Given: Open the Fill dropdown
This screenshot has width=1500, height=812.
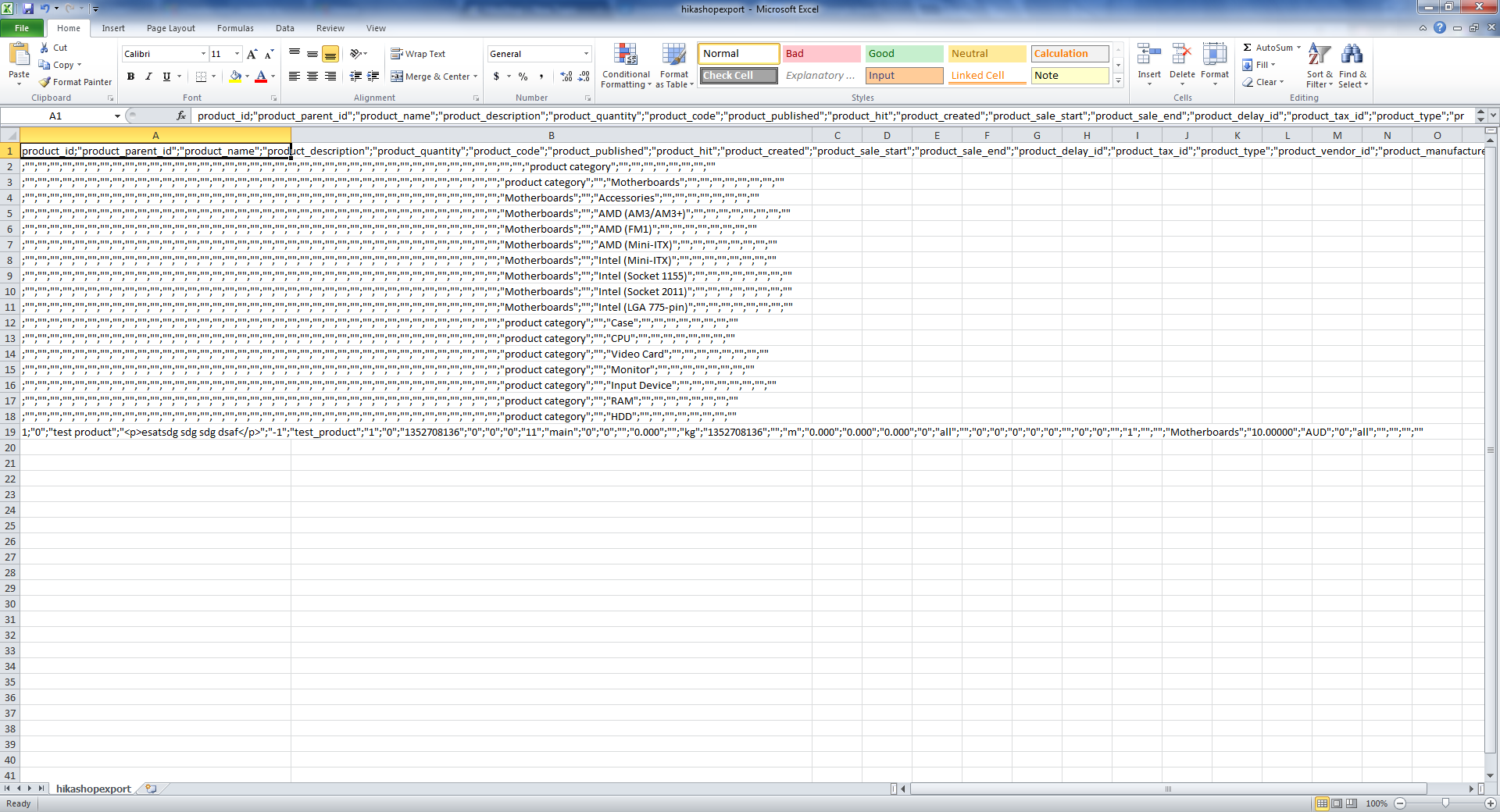Looking at the screenshot, I should [1259, 65].
